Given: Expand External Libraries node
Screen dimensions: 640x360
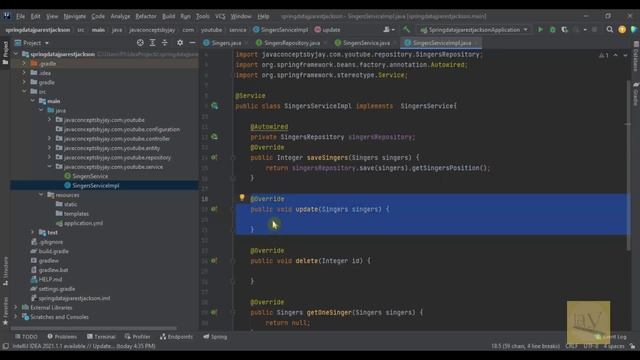Looking at the screenshot, I should pos(16,307).
